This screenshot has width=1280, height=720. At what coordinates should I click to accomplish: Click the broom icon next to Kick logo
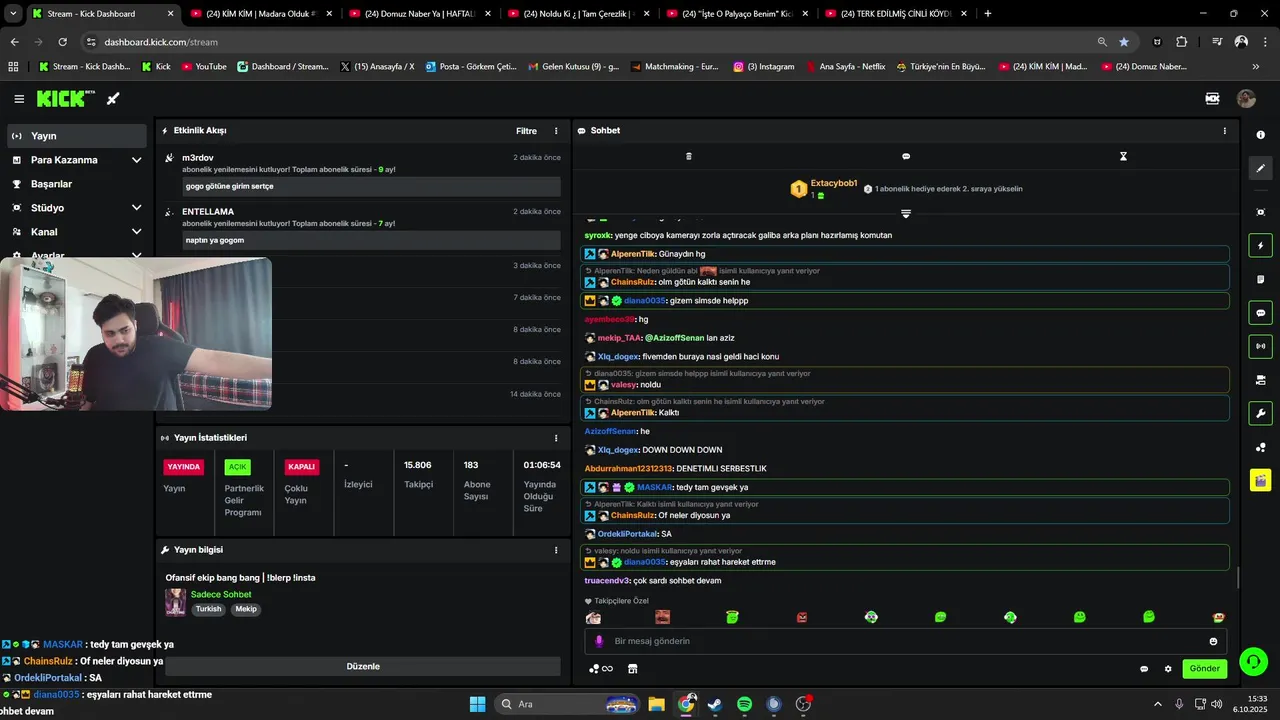coord(113,99)
